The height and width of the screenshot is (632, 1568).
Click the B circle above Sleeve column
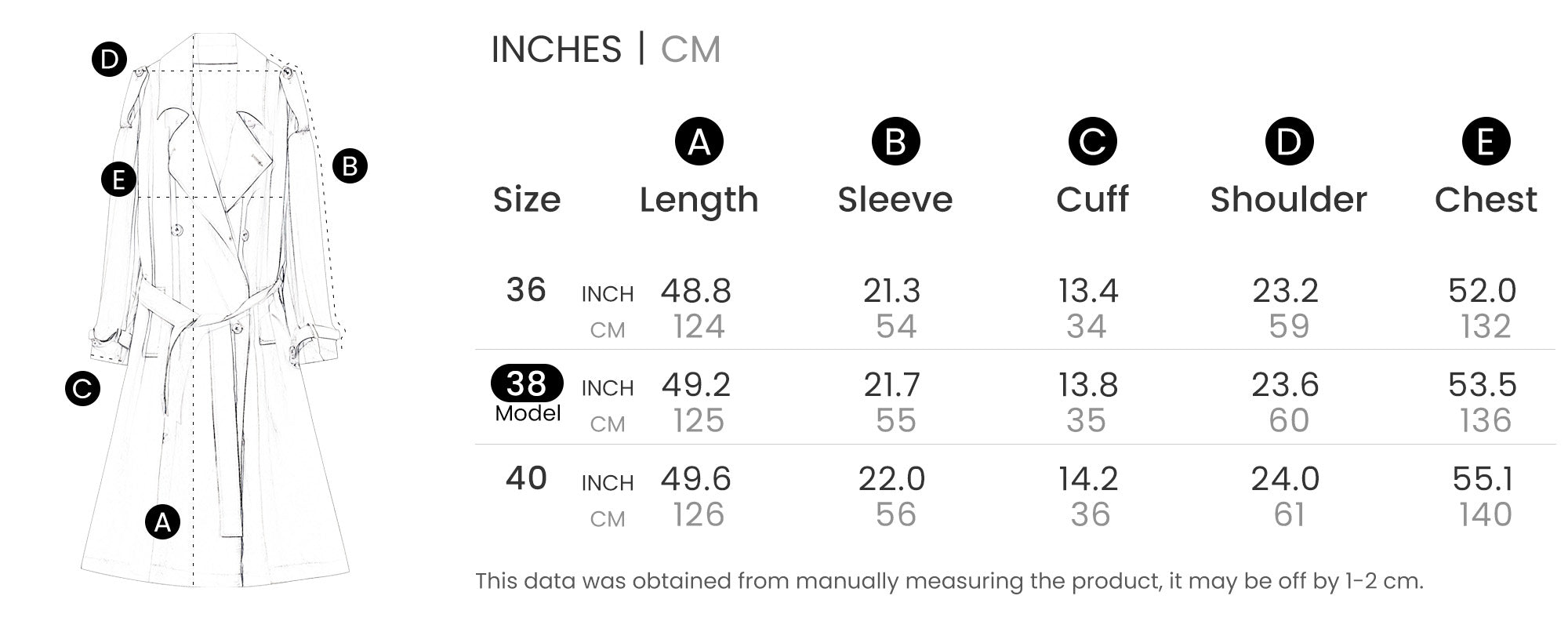click(x=895, y=142)
